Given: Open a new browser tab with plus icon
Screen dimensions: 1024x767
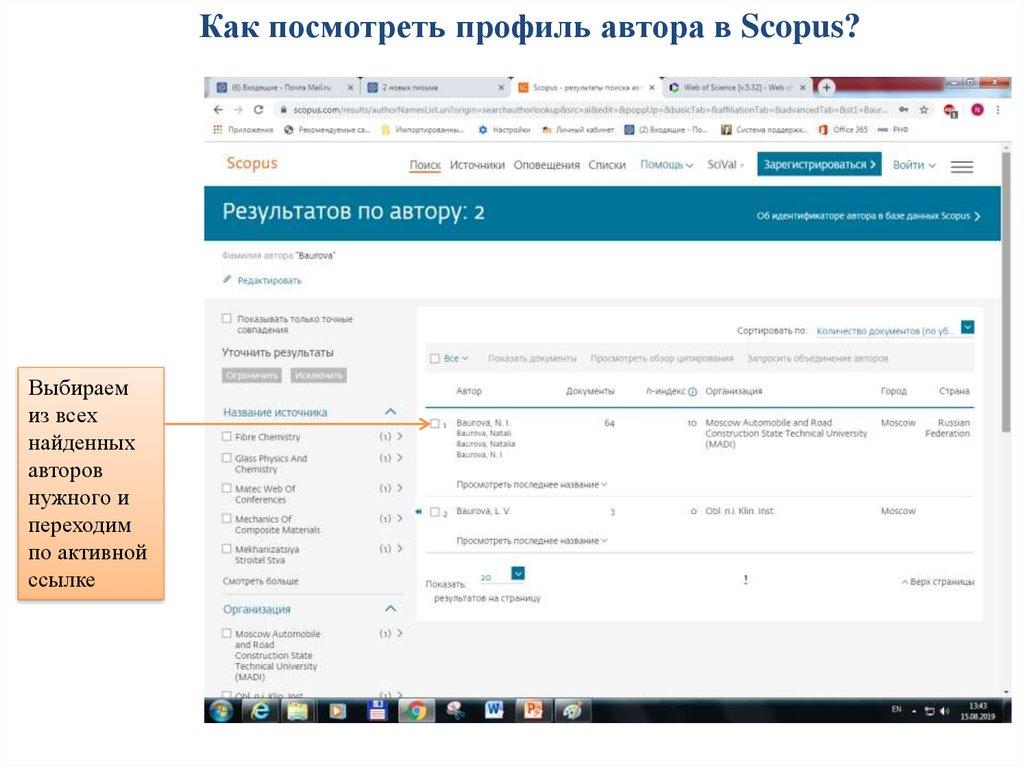Looking at the screenshot, I should pyautogui.click(x=827, y=87).
